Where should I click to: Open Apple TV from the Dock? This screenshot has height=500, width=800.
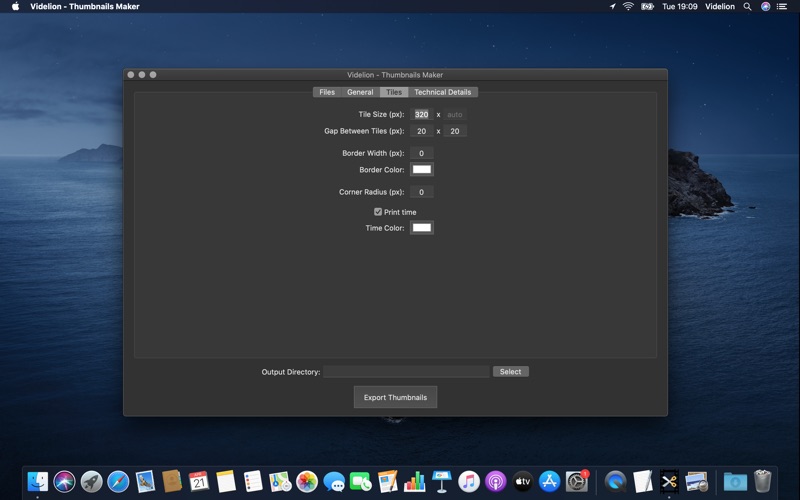522,481
